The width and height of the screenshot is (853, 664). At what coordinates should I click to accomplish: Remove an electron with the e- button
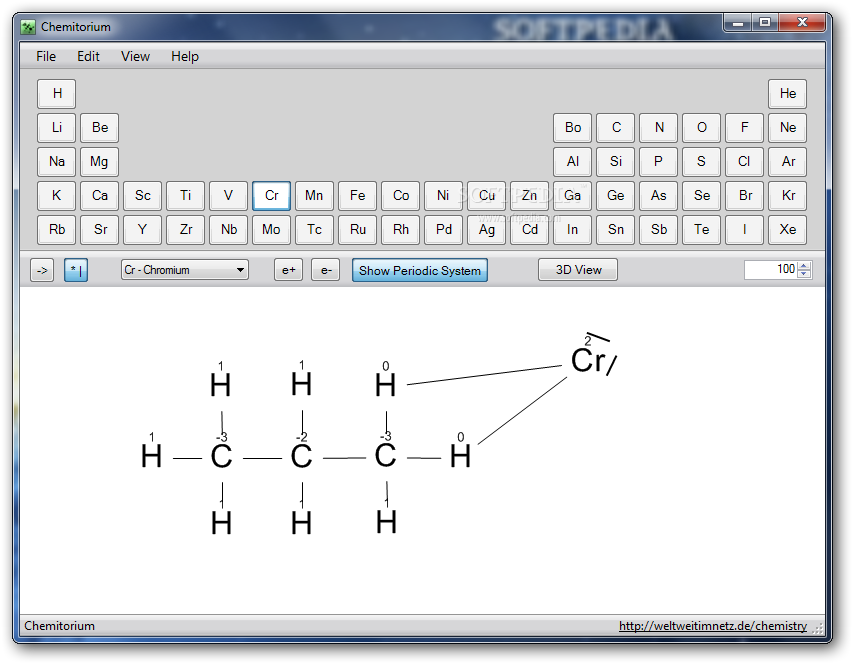coord(325,270)
